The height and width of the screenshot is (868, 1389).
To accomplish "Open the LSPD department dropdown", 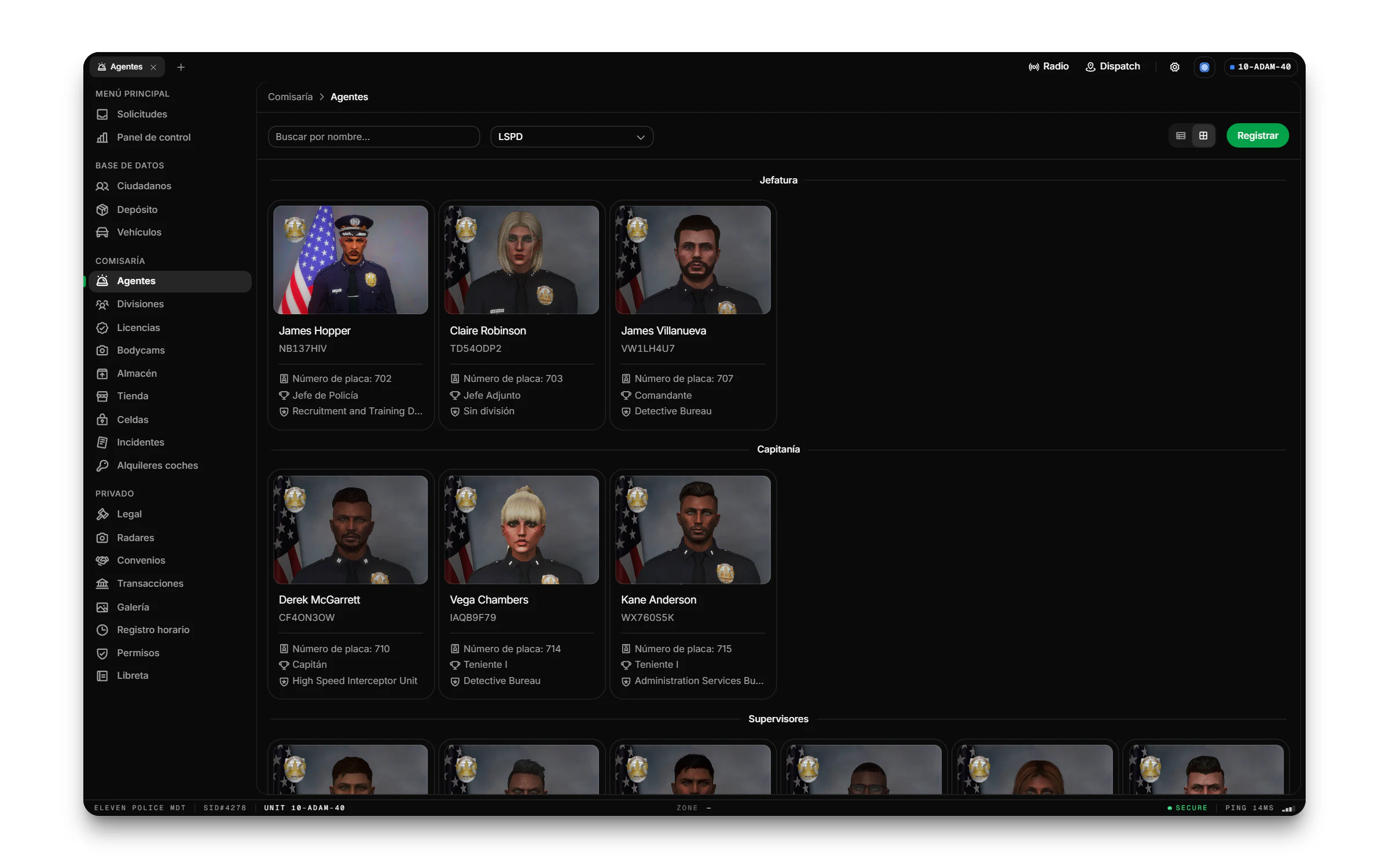I will click(572, 137).
